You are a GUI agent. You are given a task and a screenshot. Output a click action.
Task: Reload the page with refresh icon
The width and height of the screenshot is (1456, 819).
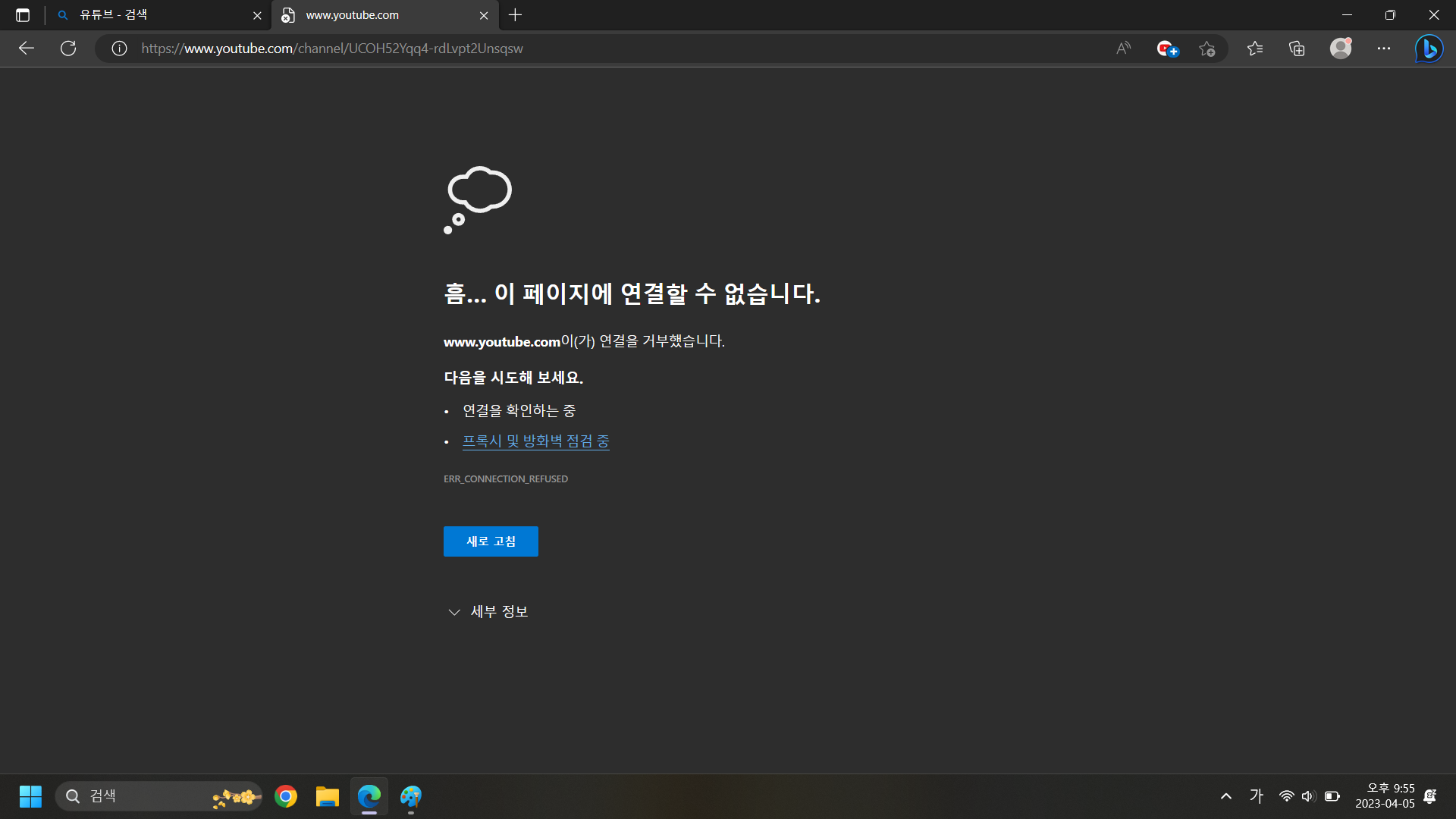pyautogui.click(x=68, y=49)
